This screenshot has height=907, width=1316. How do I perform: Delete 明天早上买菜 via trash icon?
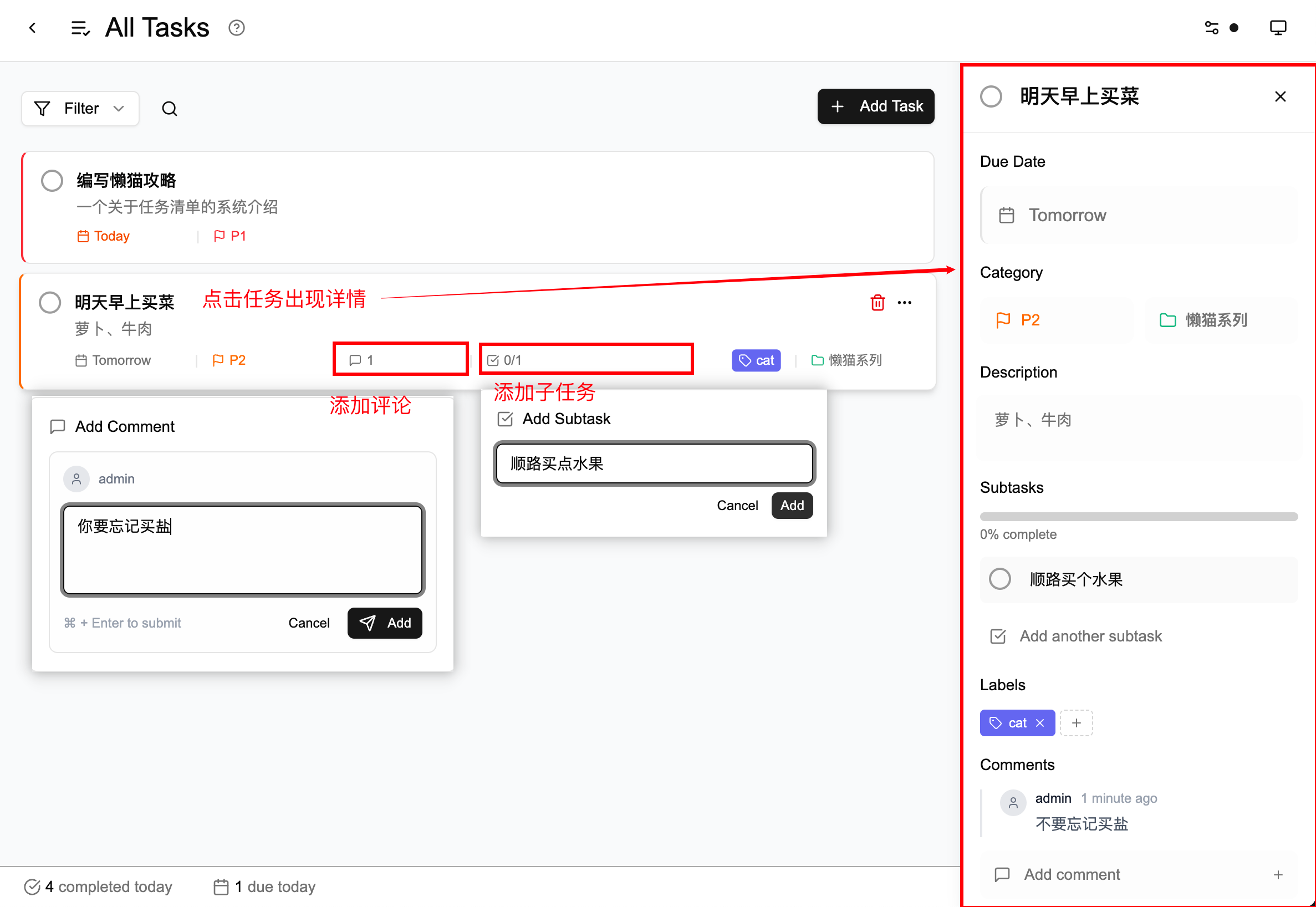tap(878, 302)
